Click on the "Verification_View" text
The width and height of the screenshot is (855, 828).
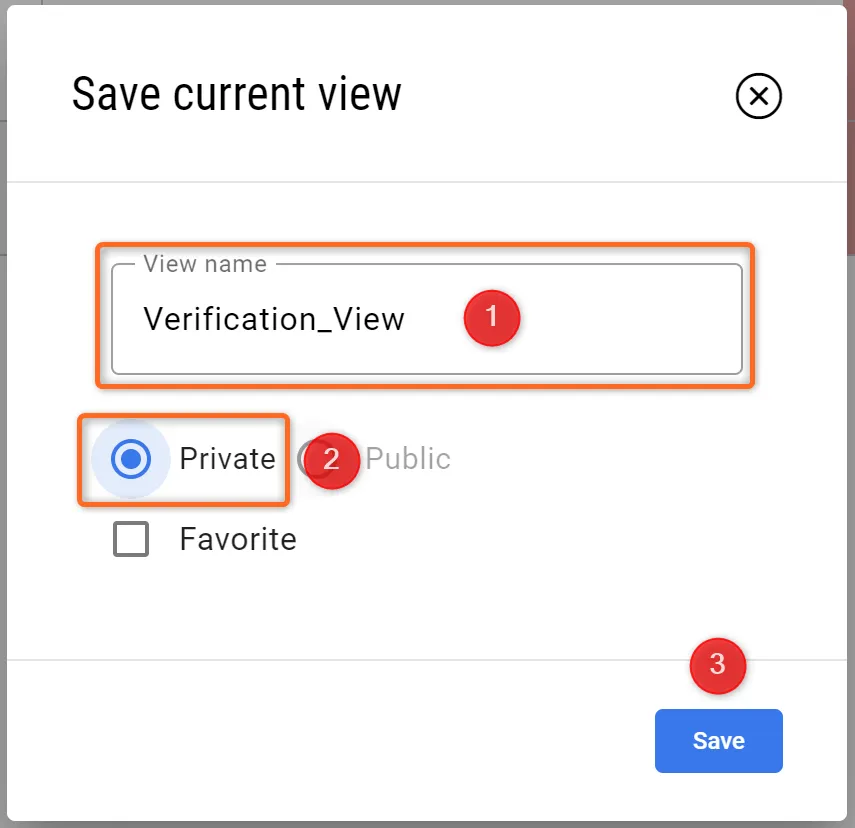[274, 319]
